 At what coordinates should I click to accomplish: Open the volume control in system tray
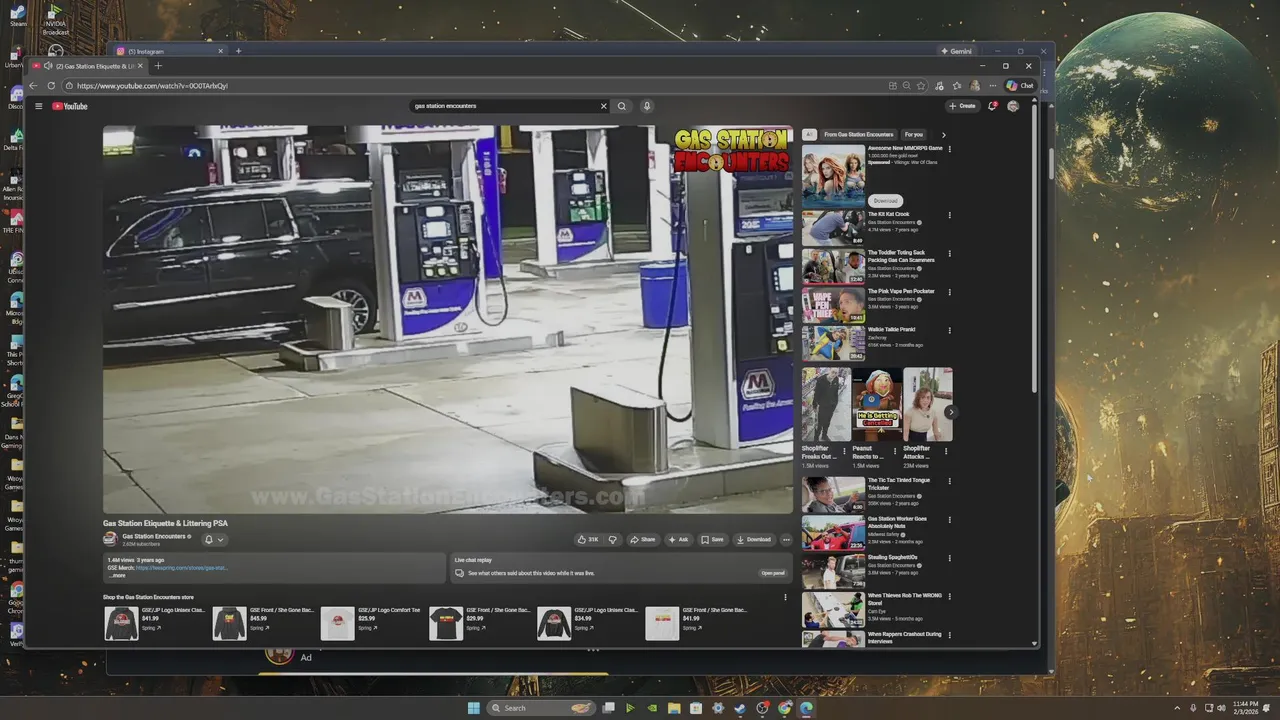(x=1221, y=708)
